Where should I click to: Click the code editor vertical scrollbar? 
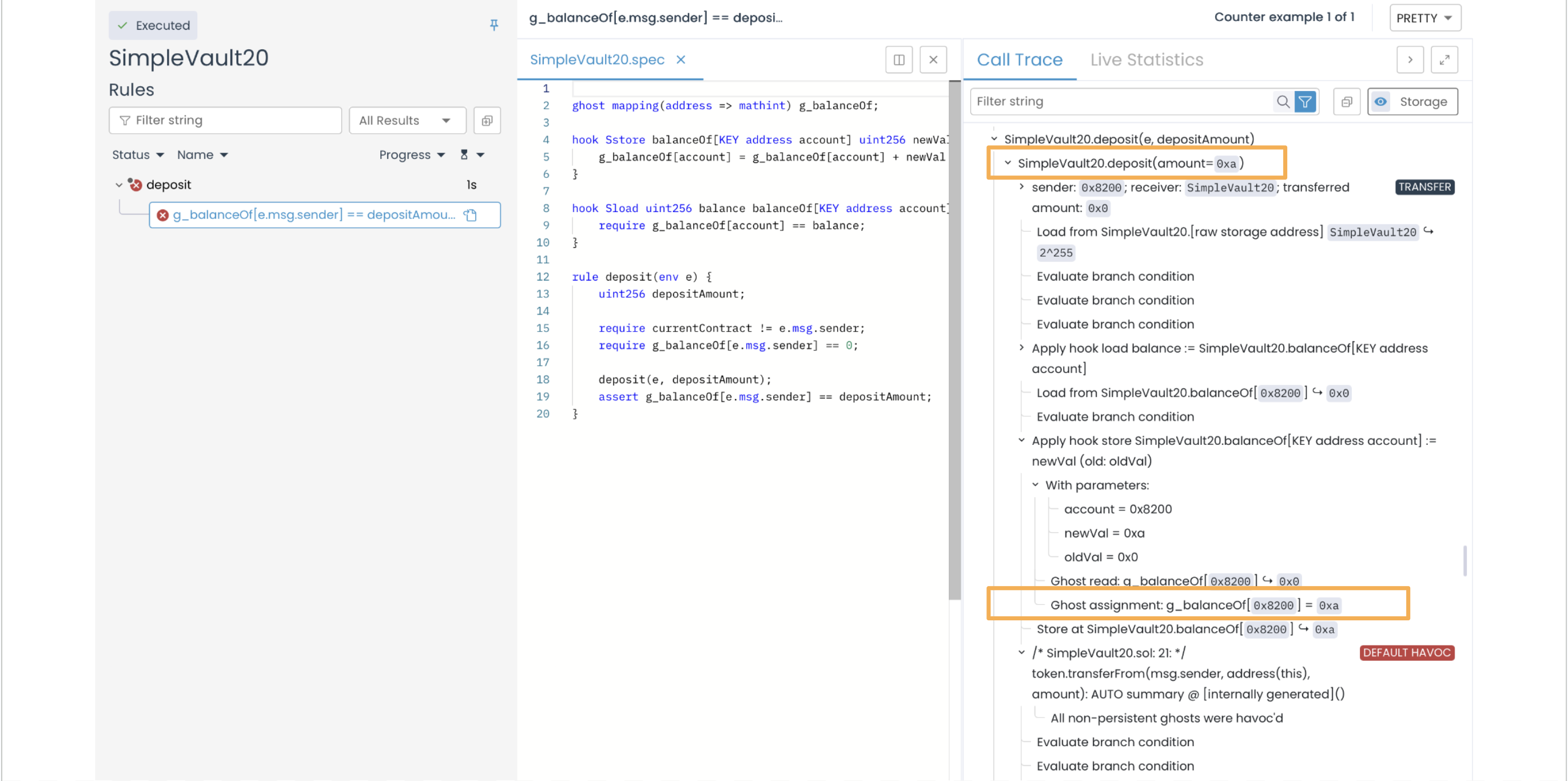point(954,341)
